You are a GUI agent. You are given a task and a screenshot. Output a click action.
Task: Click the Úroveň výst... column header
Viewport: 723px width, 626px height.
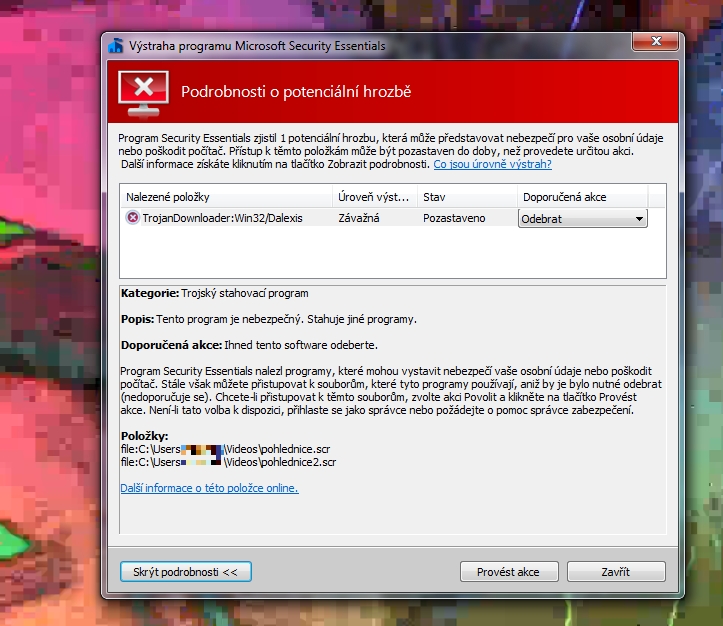pyautogui.click(x=375, y=197)
